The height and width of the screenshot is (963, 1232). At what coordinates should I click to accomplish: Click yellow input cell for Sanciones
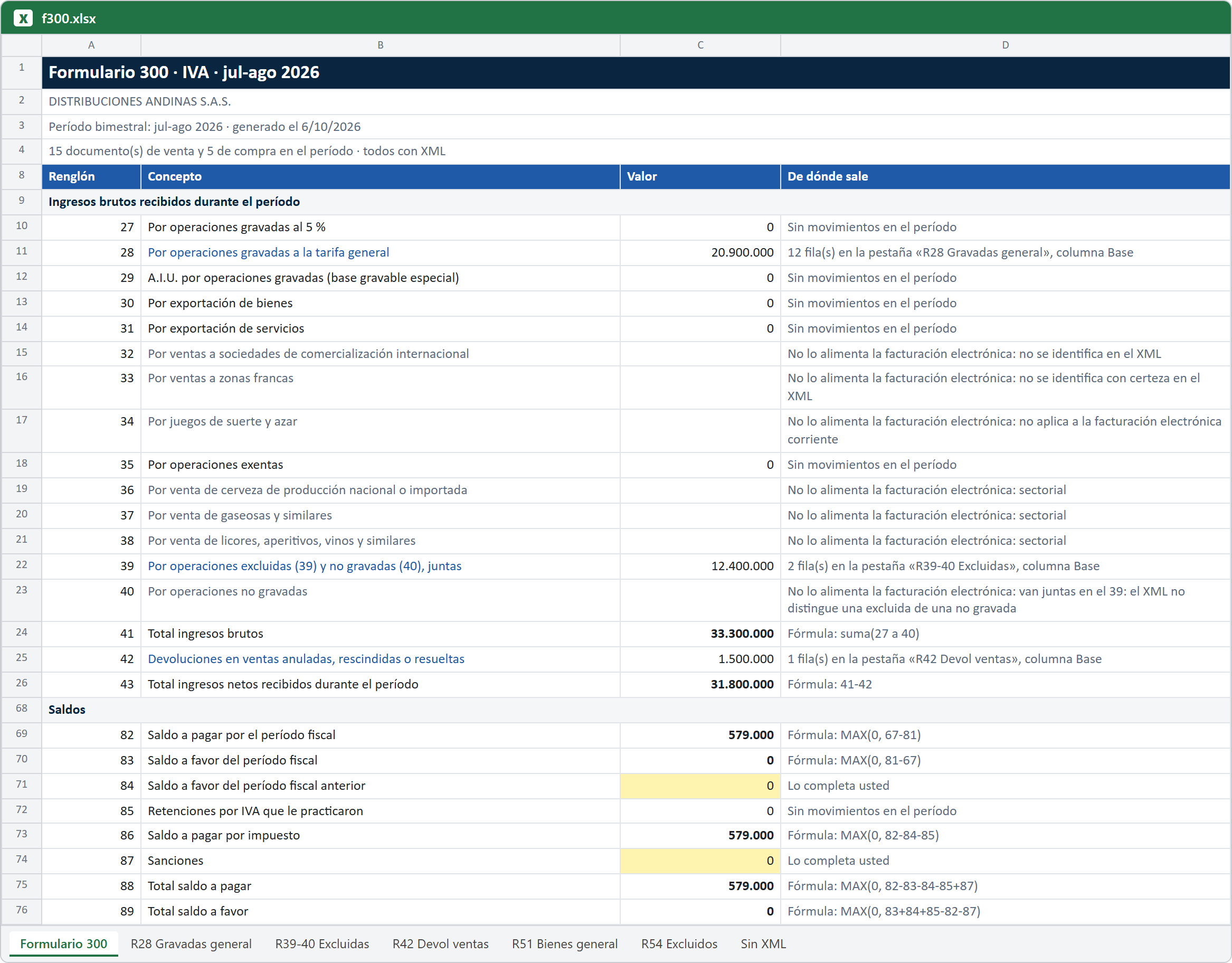click(700, 861)
